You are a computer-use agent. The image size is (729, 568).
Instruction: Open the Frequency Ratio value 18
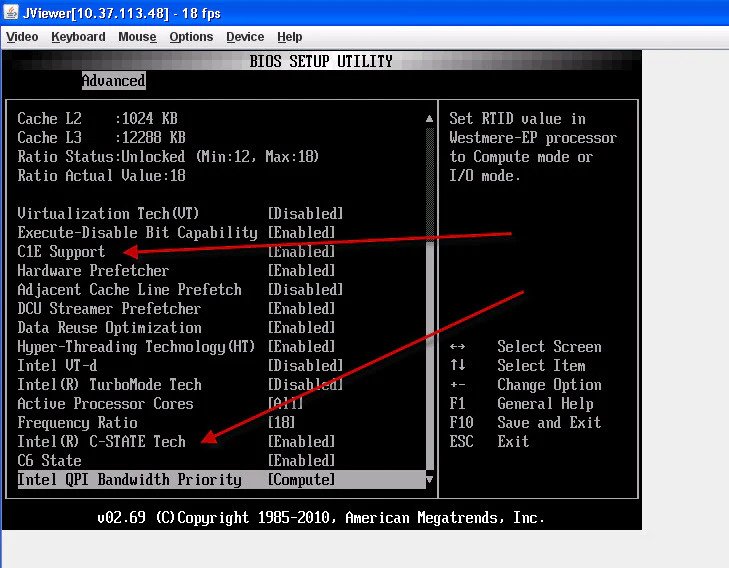pos(284,423)
